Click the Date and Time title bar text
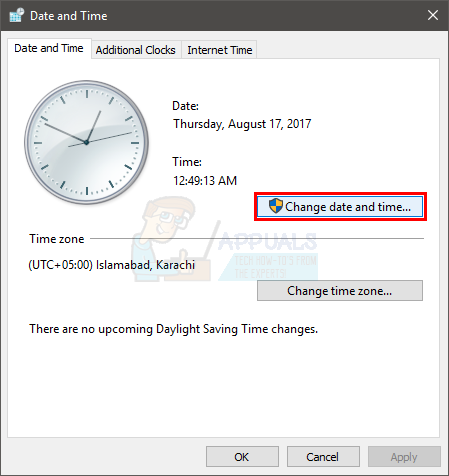 [x=69, y=16]
